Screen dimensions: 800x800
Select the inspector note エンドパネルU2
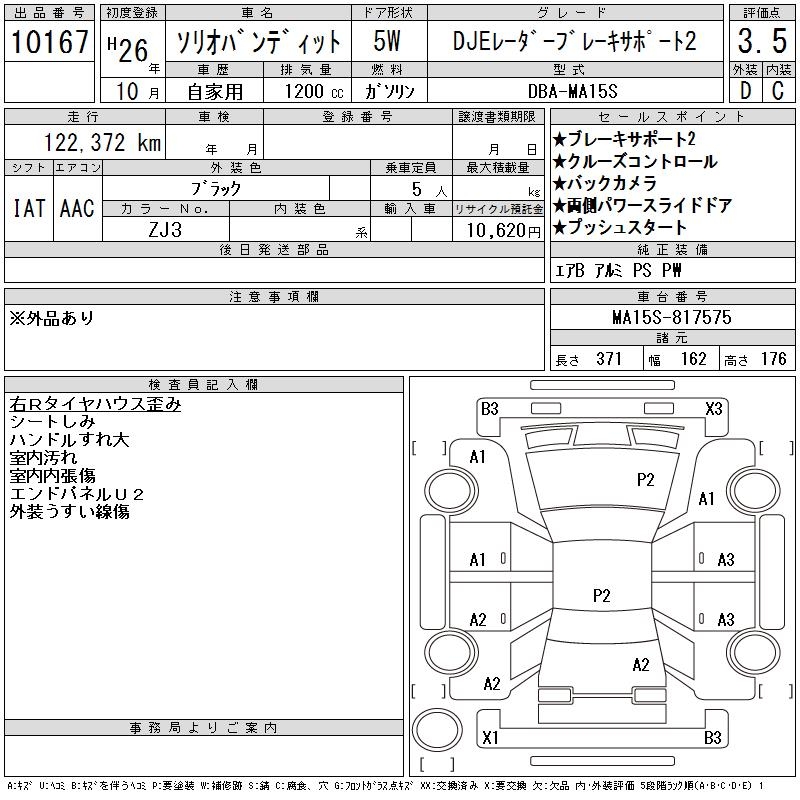coord(77,494)
